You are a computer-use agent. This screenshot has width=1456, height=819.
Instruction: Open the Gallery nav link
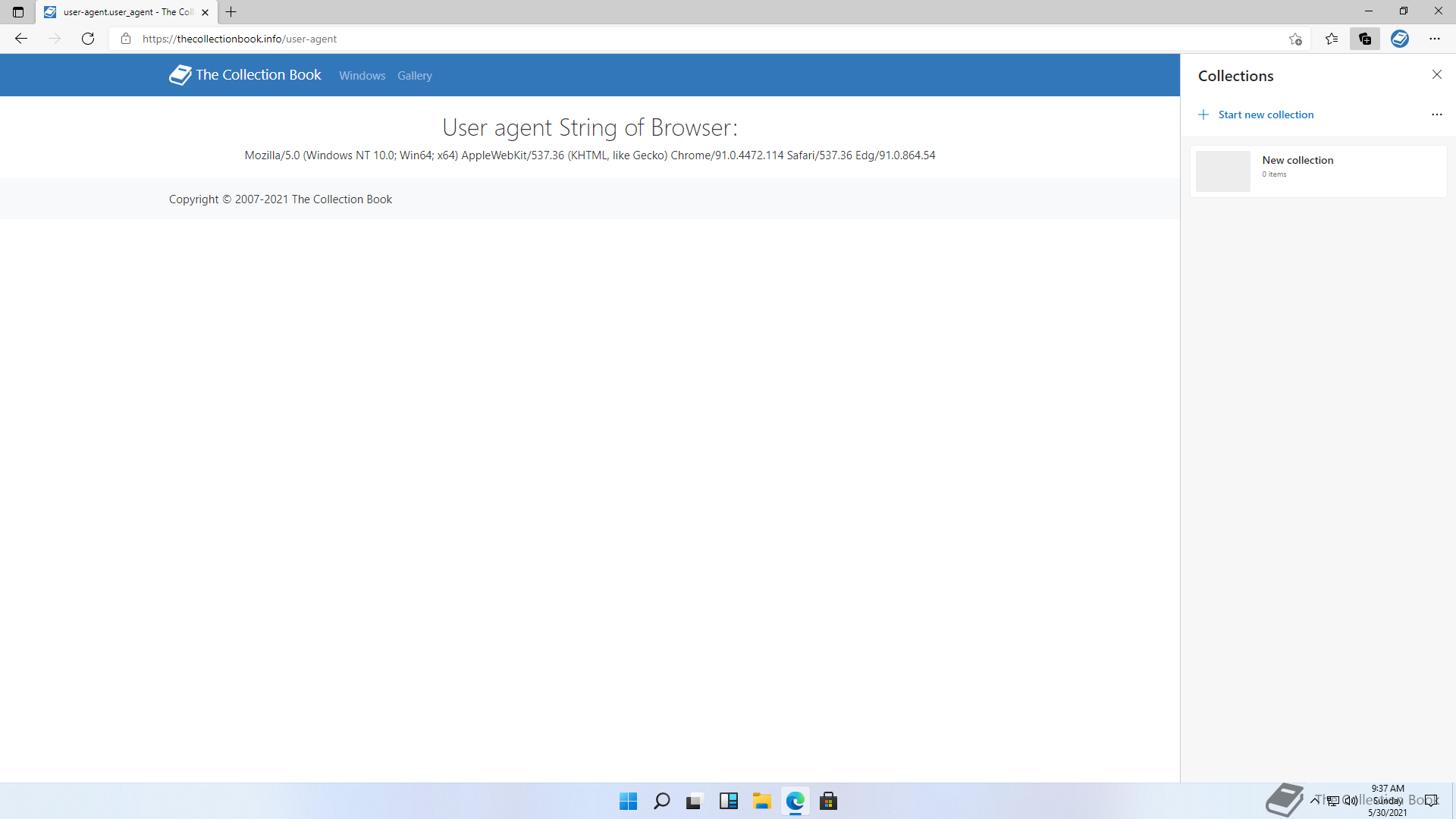415,76
